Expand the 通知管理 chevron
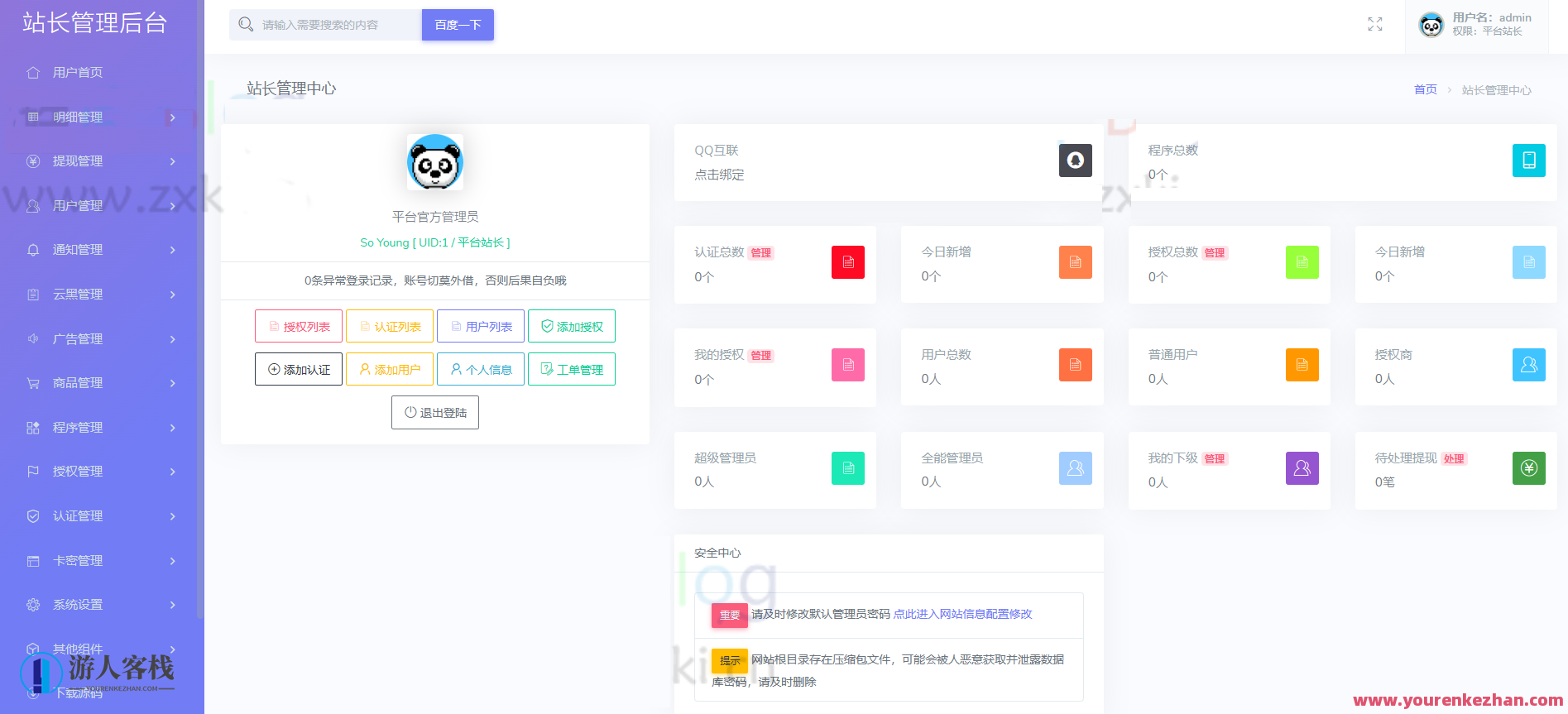The image size is (1568, 714). [x=172, y=250]
